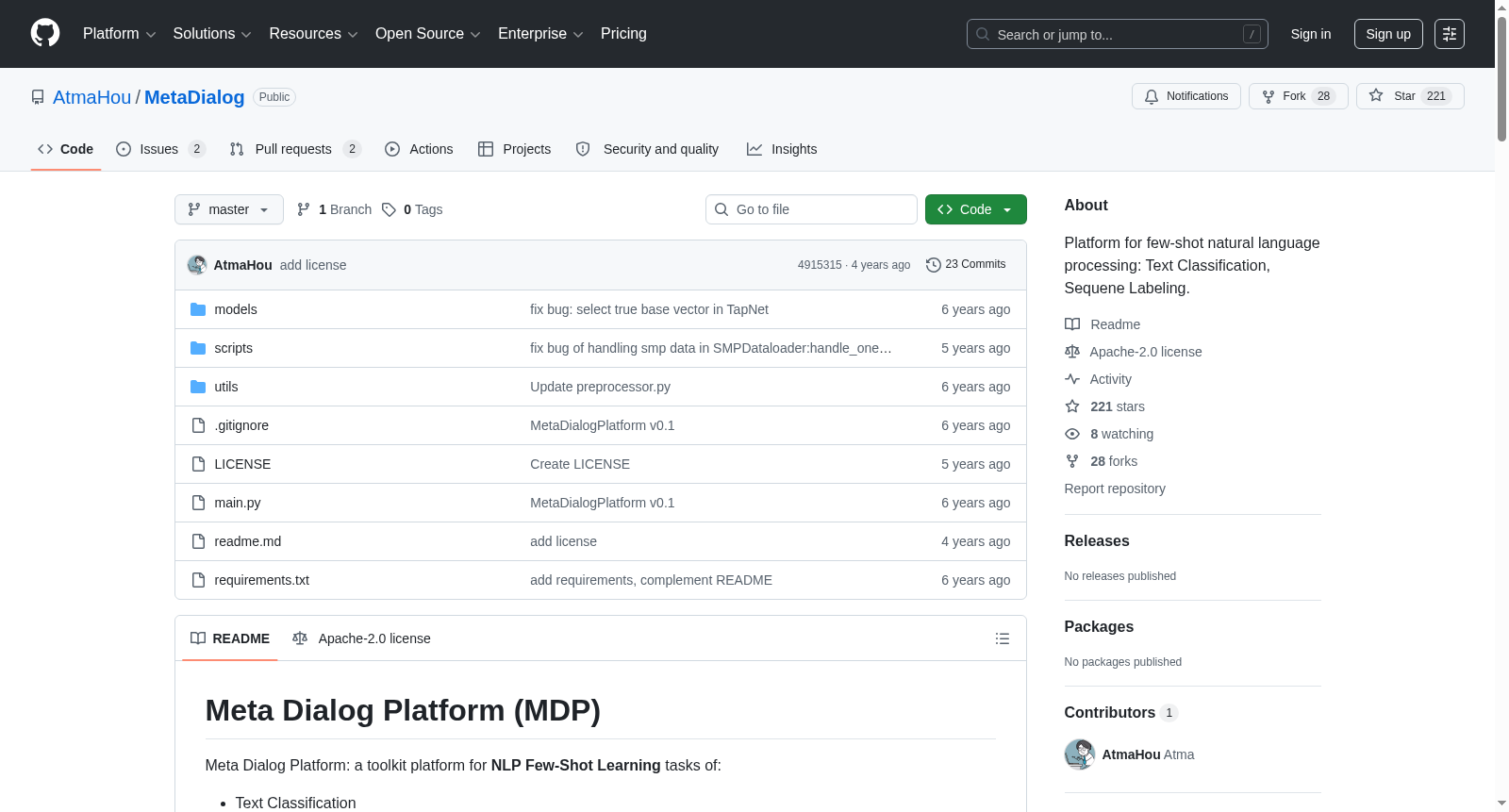Focus the Go to file field
Image resolution: width=1509 pixels, height=812 pixels.
(811, 209)
